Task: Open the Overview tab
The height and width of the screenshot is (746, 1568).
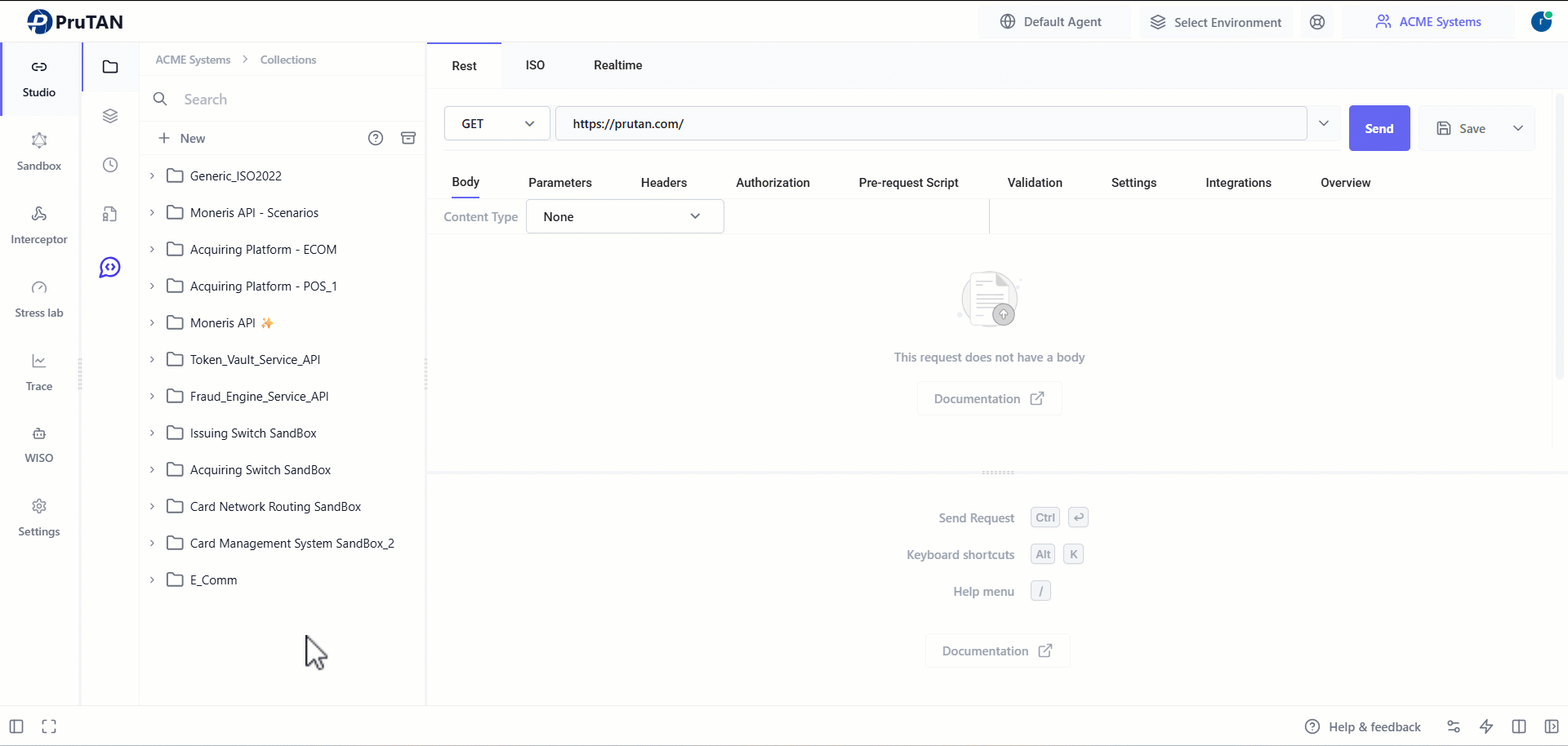Action: point(1346,183)
